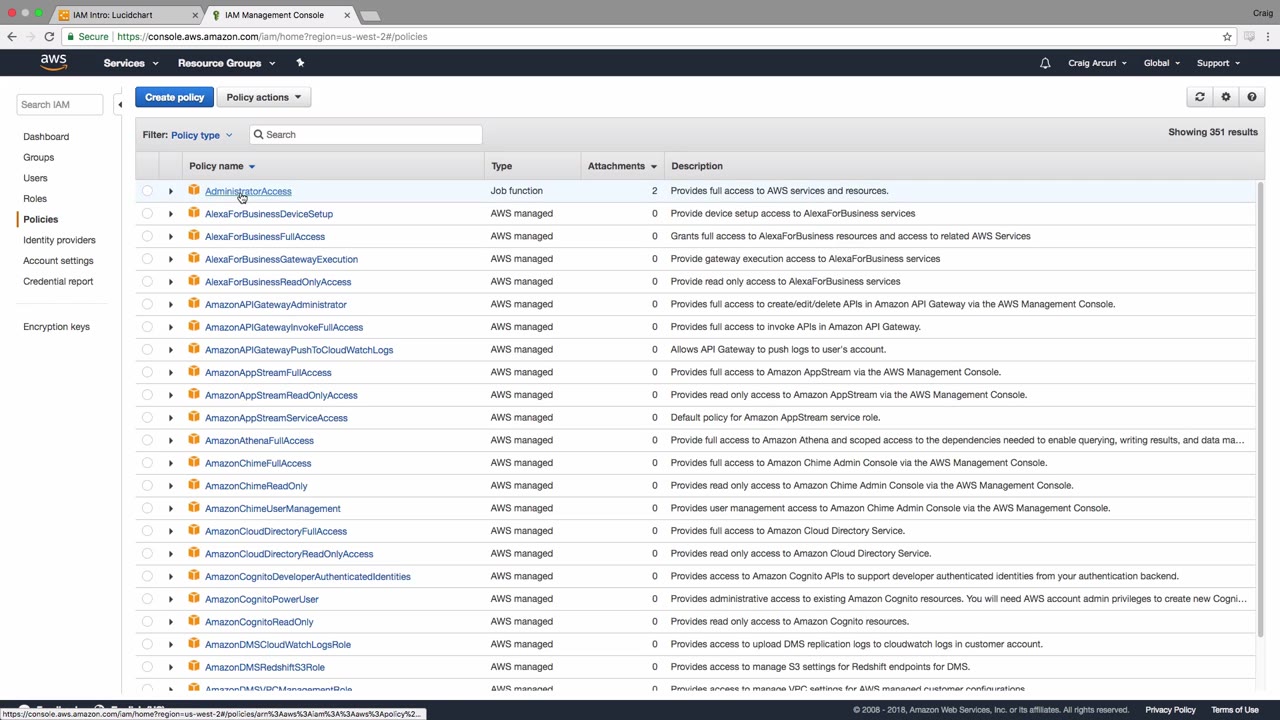
Task: Open the settings gear for the policy table
Action: tap(1226, 97)
